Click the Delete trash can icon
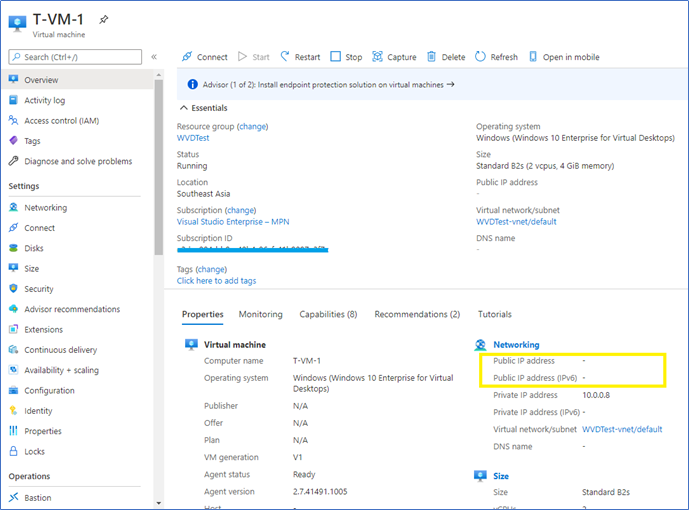 point(432,57)
